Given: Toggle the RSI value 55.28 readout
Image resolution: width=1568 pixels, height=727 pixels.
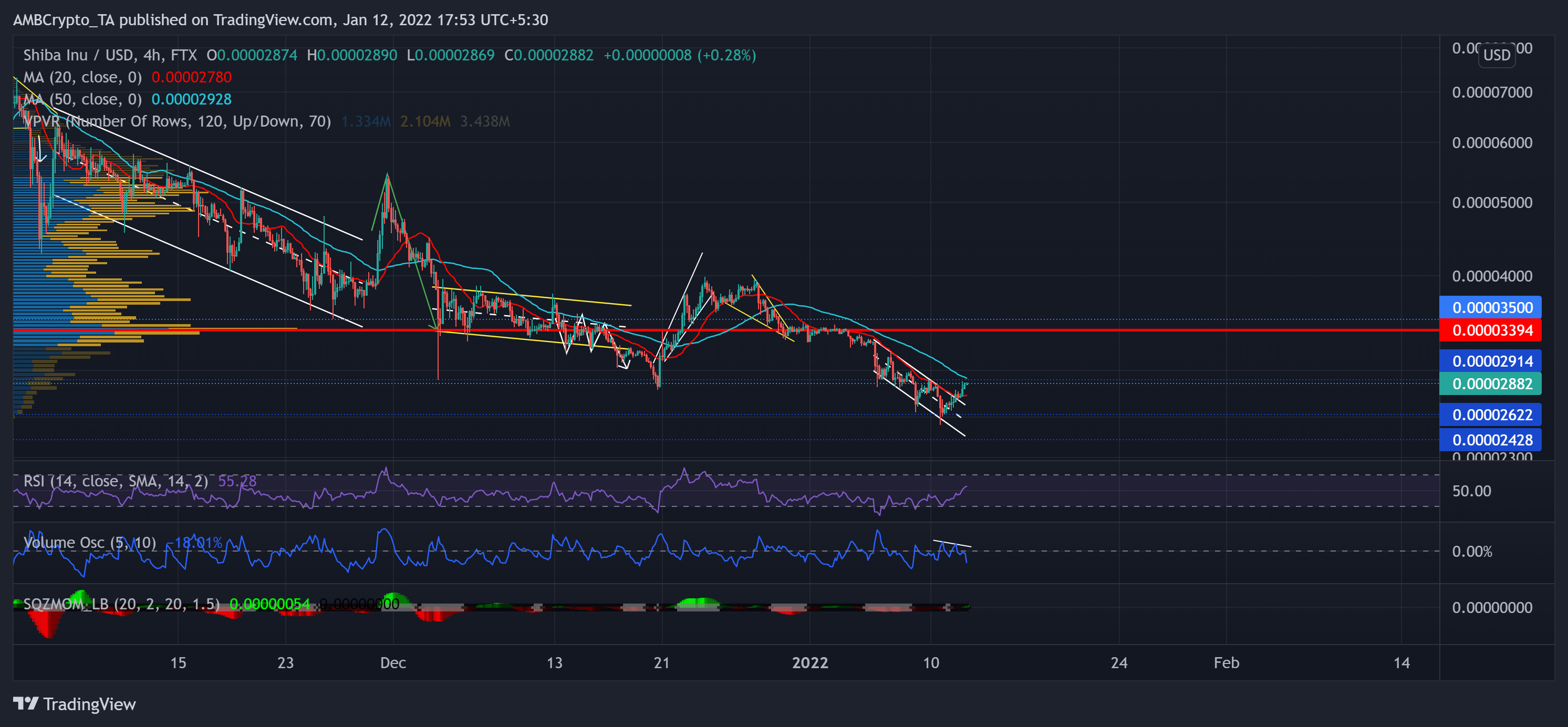Looking at the screenshot, I should [x=237, y=481].
